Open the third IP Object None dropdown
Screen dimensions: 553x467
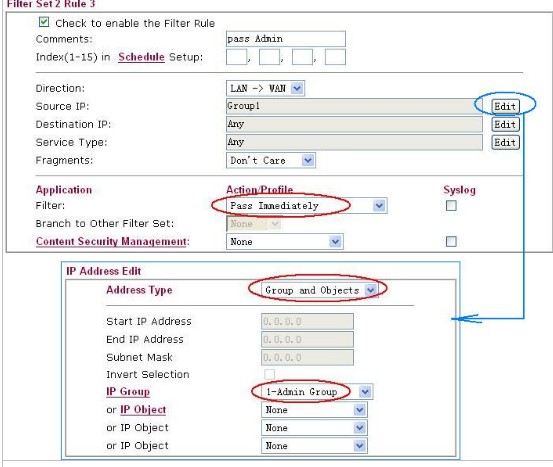pos(314,445)
